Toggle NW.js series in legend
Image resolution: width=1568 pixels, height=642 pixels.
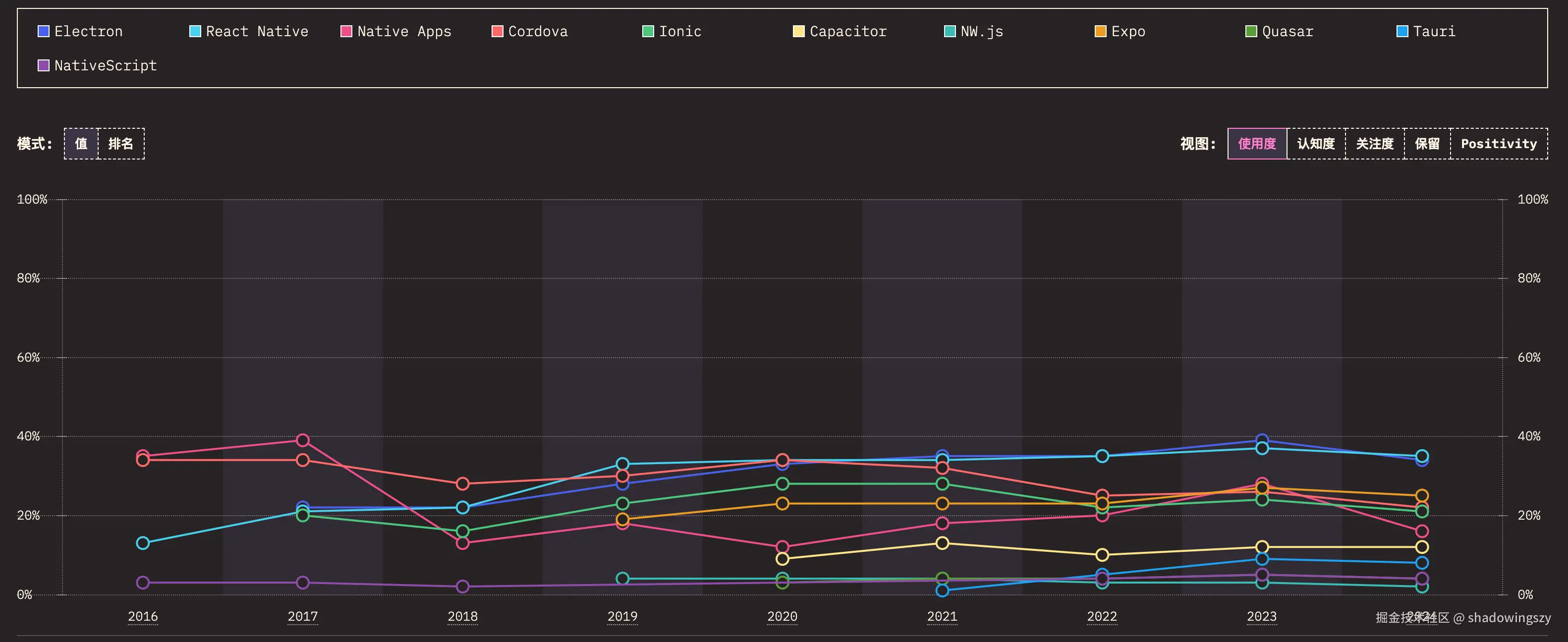pyautogui.click(x=973, y=31)
